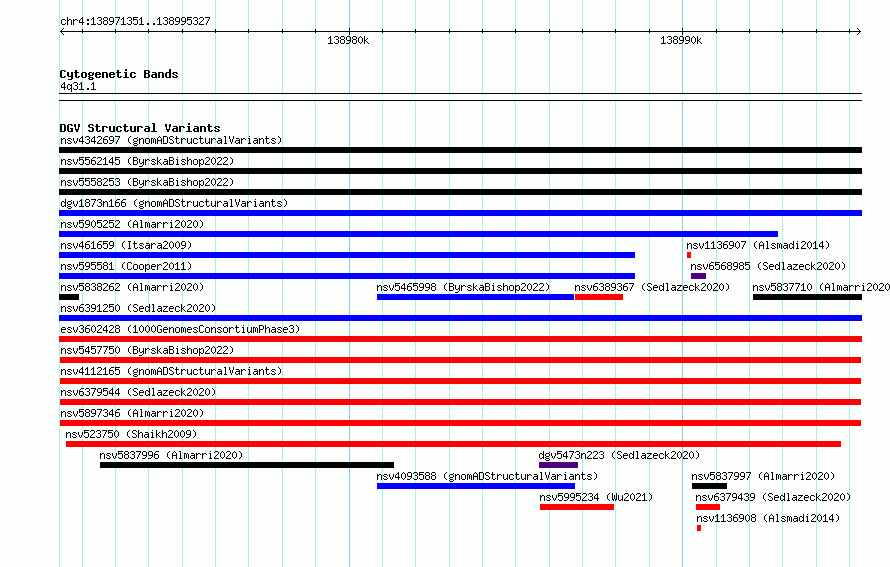Click esv3602428 1000GenomesConsortiumPhase3 label
The height and width of the screenshot is (567, 890).
pos(180,329)
